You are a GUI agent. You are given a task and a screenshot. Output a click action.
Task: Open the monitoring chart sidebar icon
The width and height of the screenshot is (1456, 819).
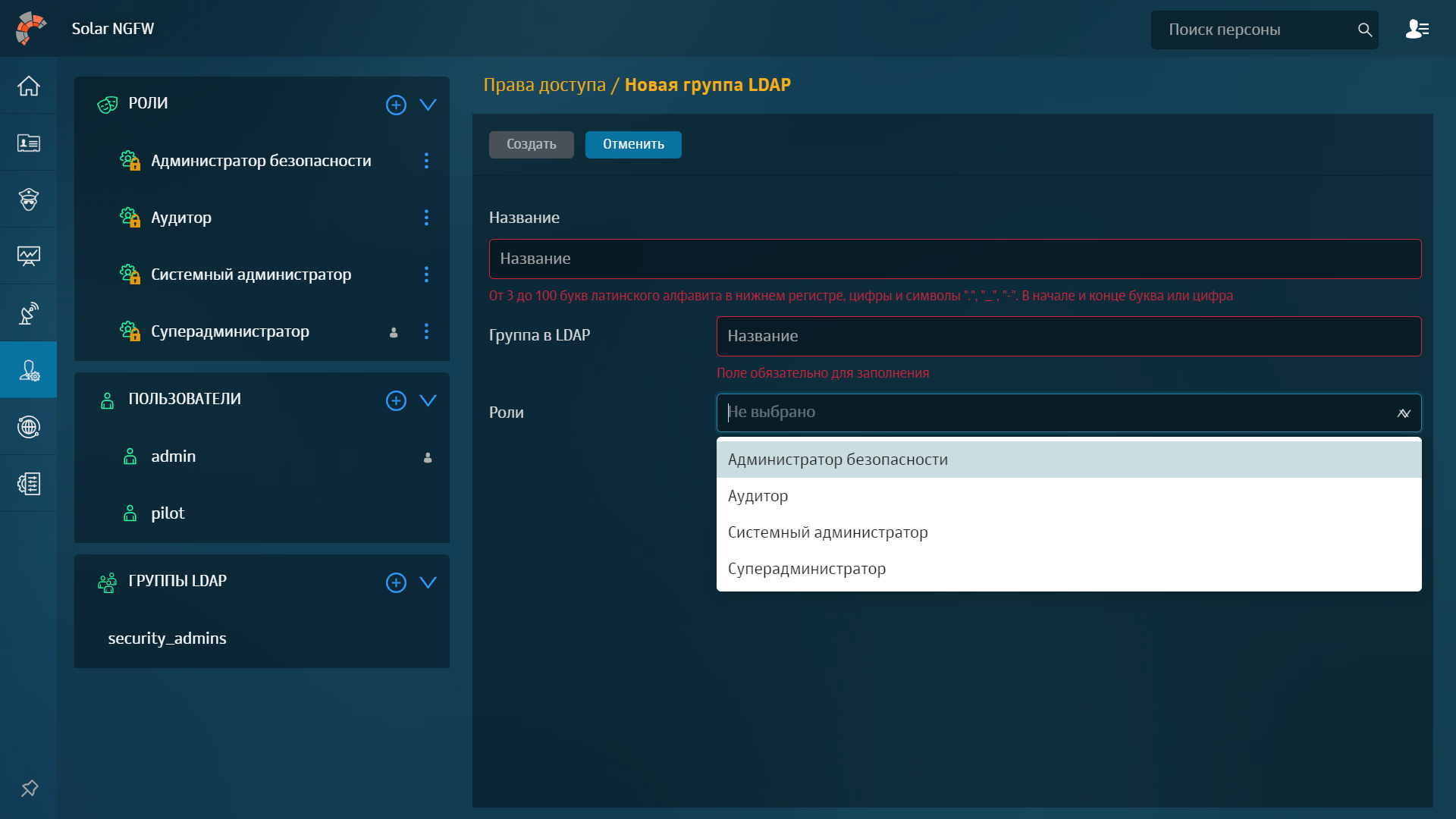pyautogui.click(x=29, y=256)
